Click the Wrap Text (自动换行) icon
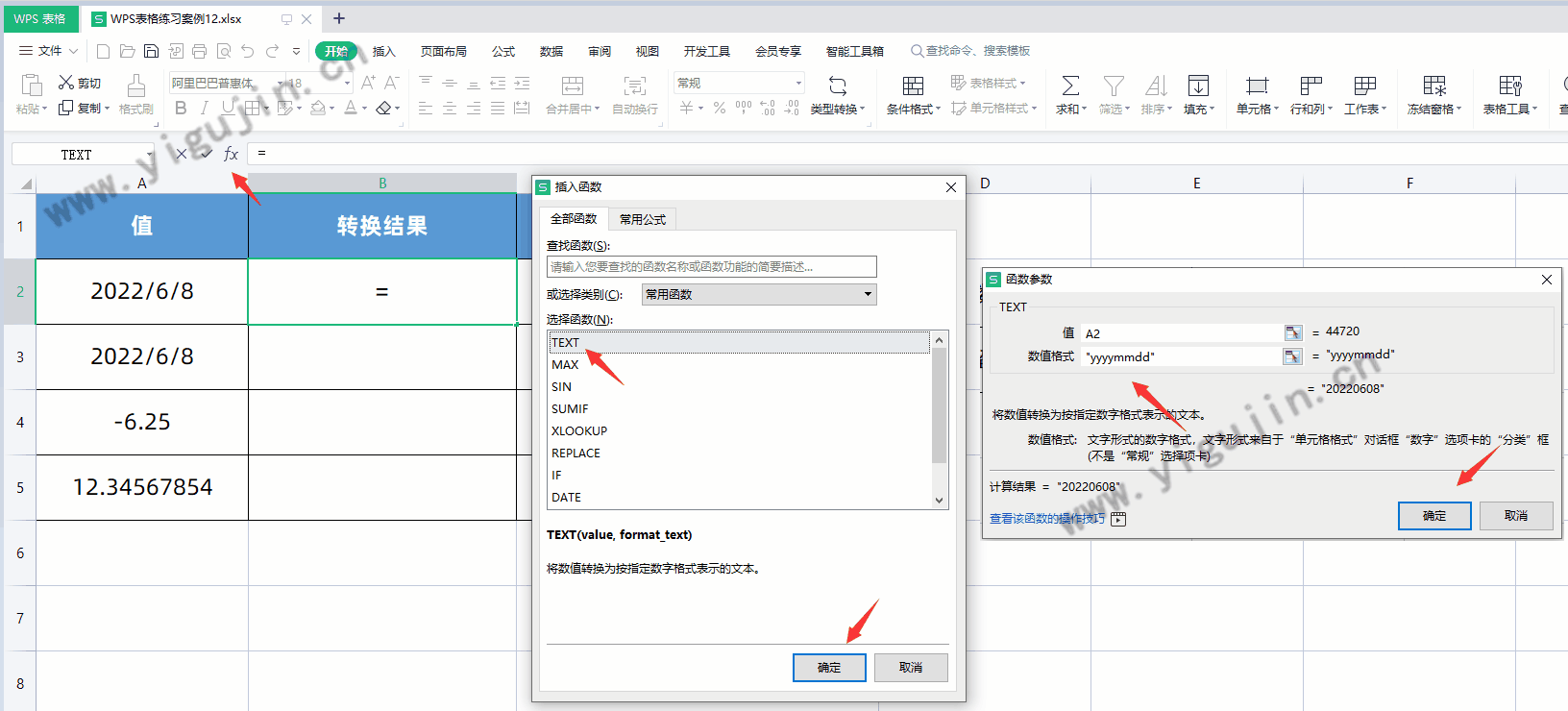 coord(634,86)
